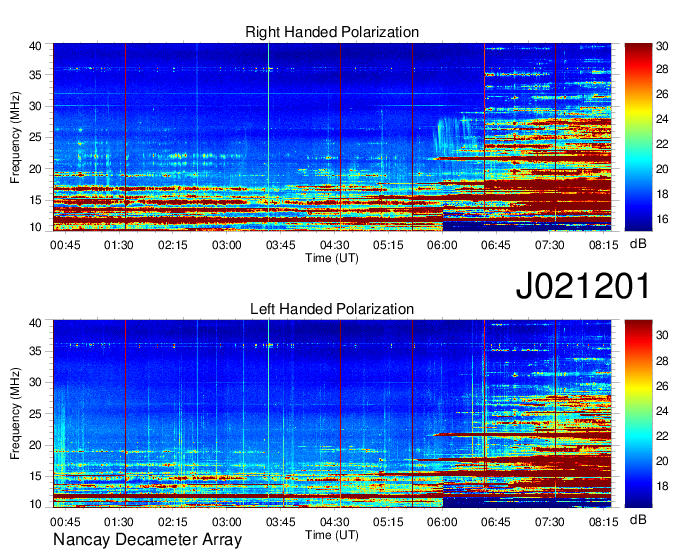The width and height of the screenshot is (680, 552).
Task: Click the "Right Handed Polarization" plot title
Action: [x=332, y=32]
